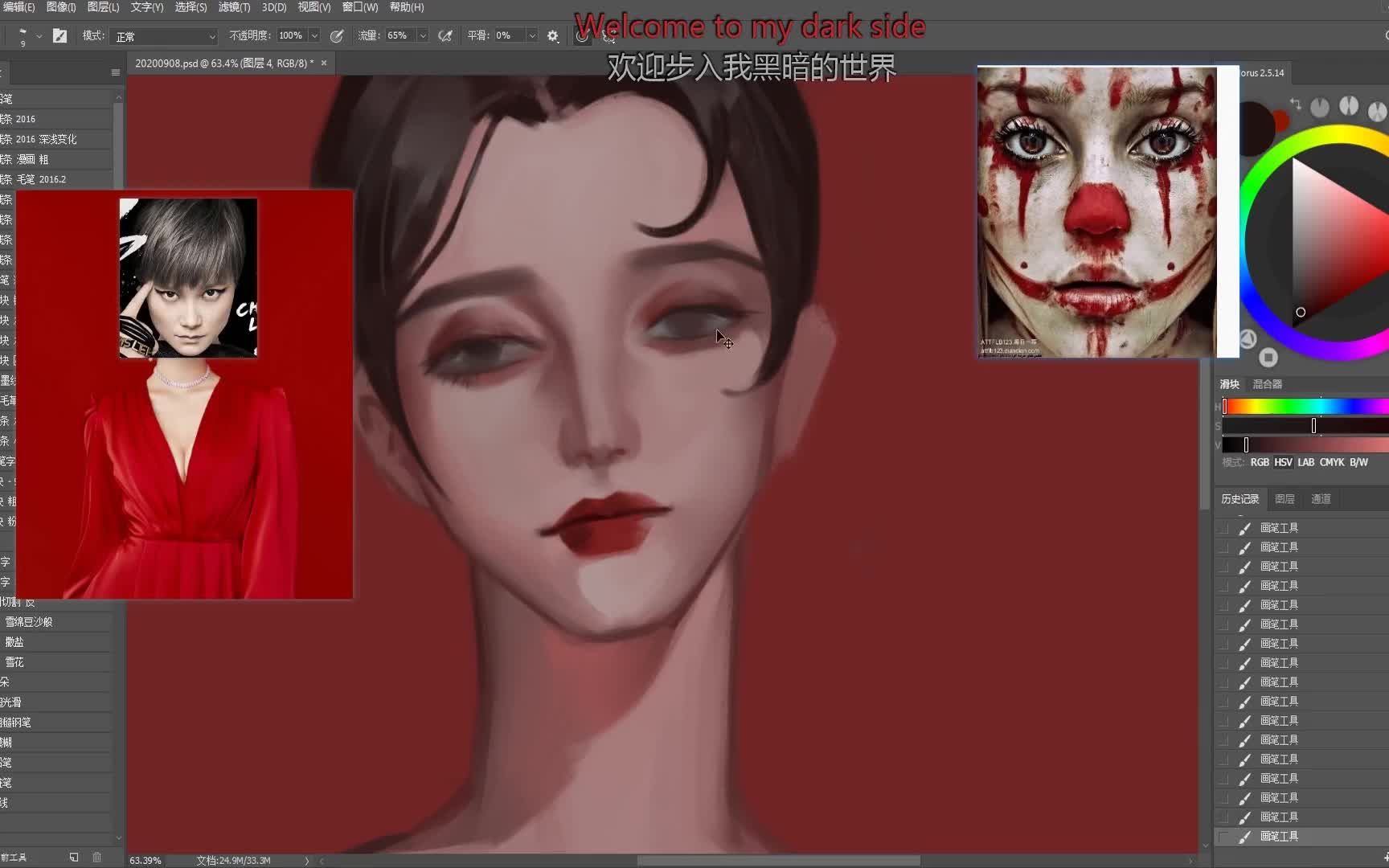
Task: Select HSV slider mode
Action: pos(1283,462)
